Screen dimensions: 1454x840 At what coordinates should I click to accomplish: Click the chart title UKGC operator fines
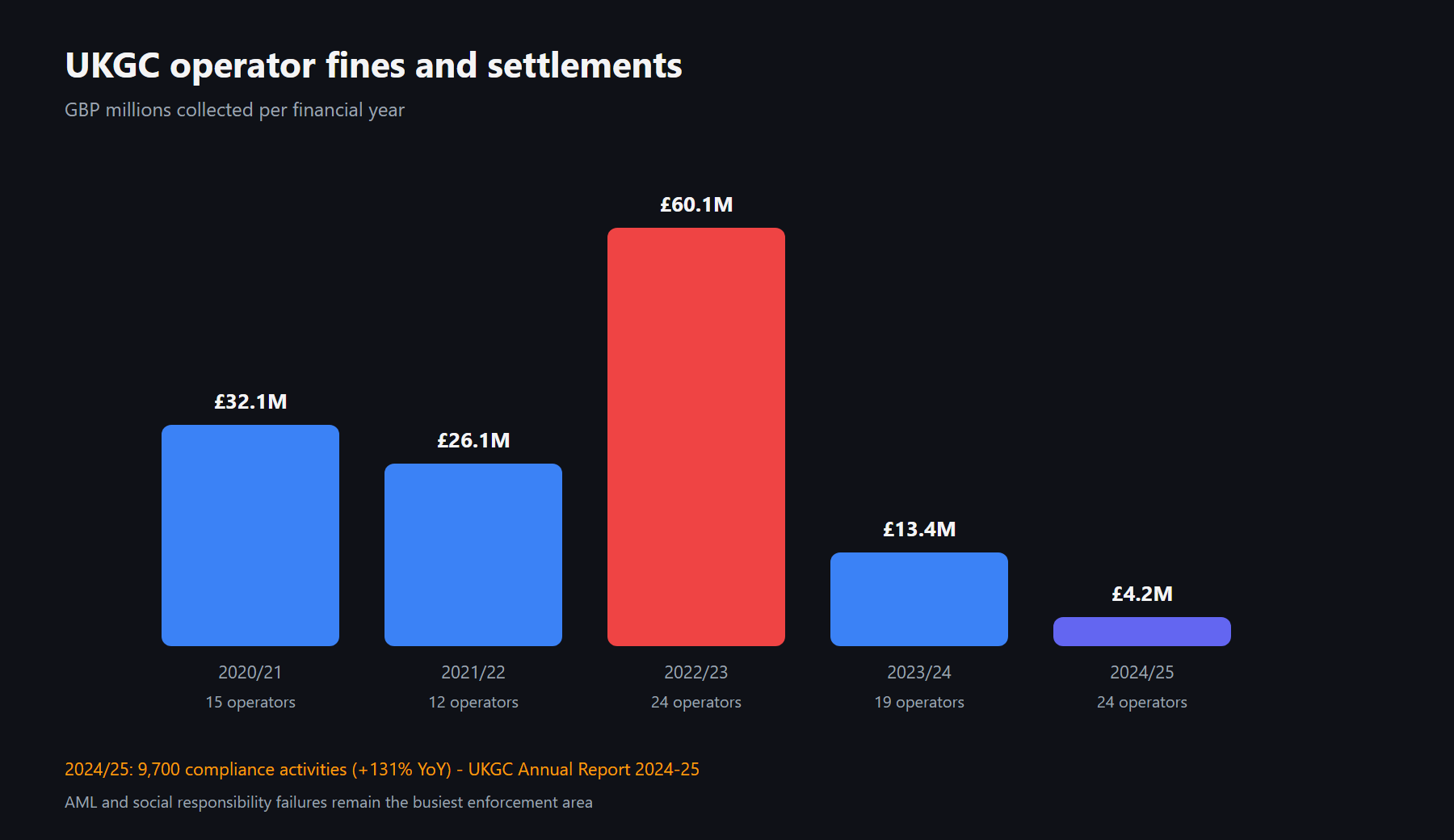click(373, 66)
